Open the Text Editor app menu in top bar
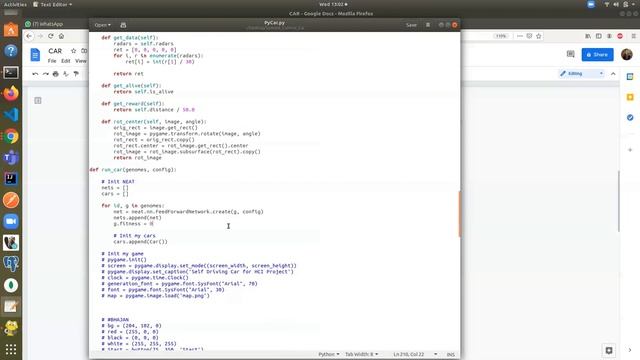The height and width of the screenshot is (360, 640). click(x=52, y=4)
